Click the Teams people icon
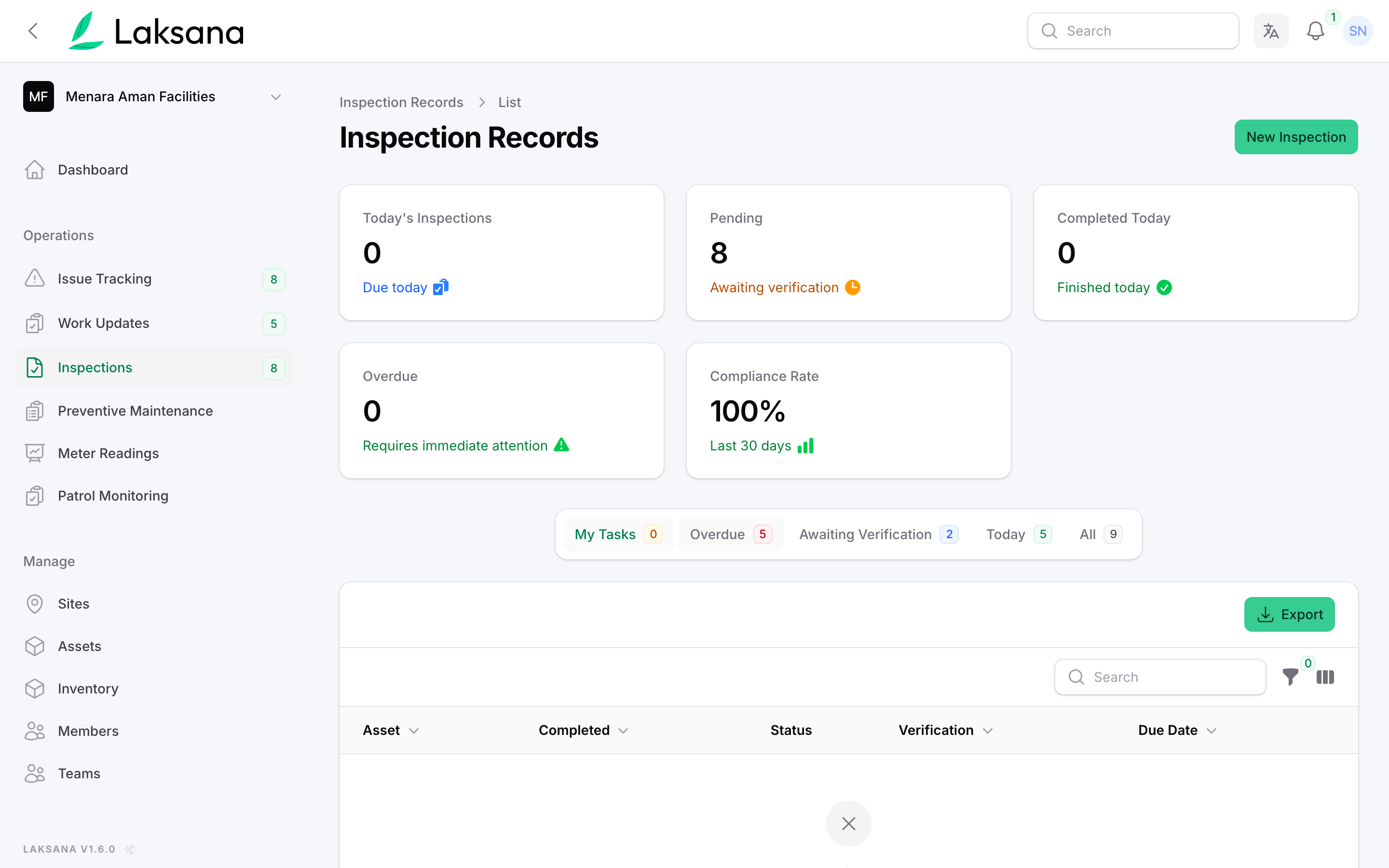The image size is (1389, 868). tap(34, 773)
